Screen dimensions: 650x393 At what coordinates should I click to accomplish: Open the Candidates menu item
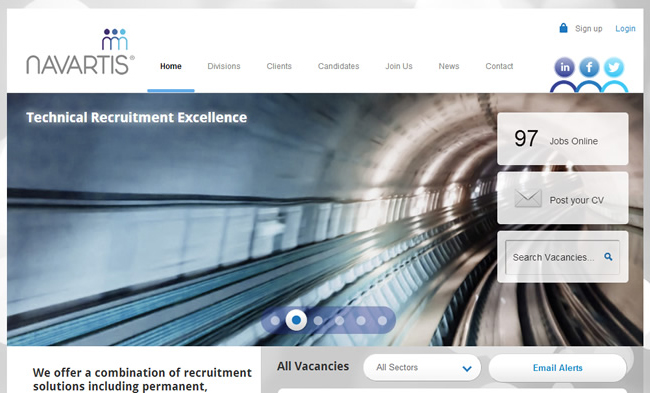338,66
